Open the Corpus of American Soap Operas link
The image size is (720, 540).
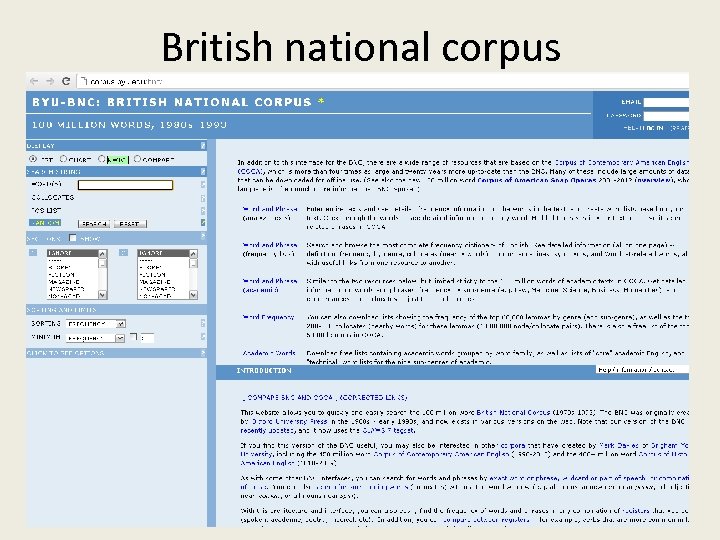(x=536, y=180)
